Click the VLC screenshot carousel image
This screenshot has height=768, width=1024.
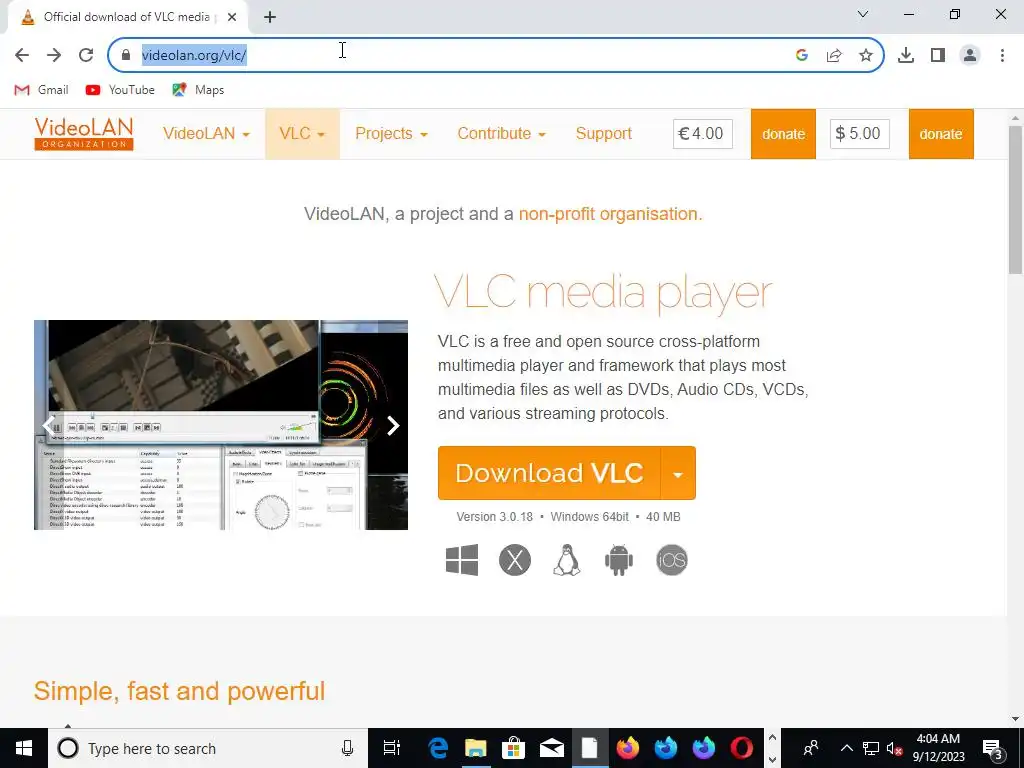221,424
